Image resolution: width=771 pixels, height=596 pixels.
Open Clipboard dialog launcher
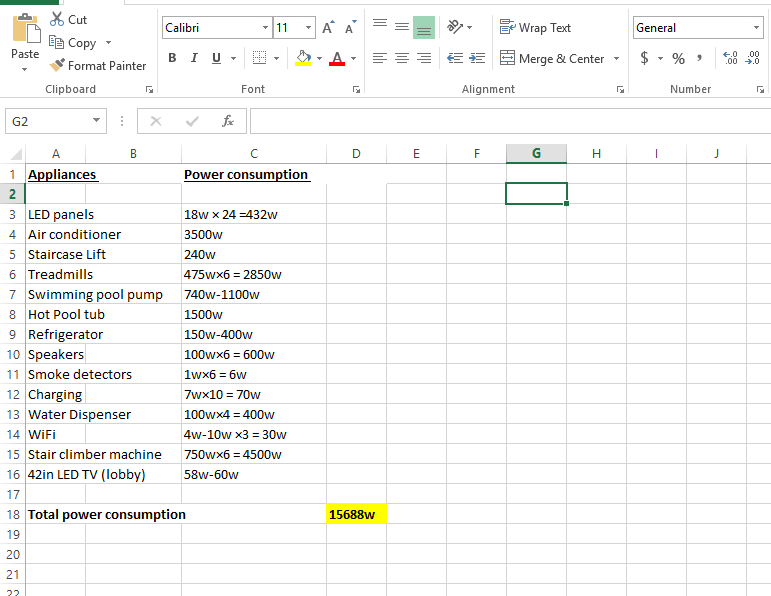149,89
